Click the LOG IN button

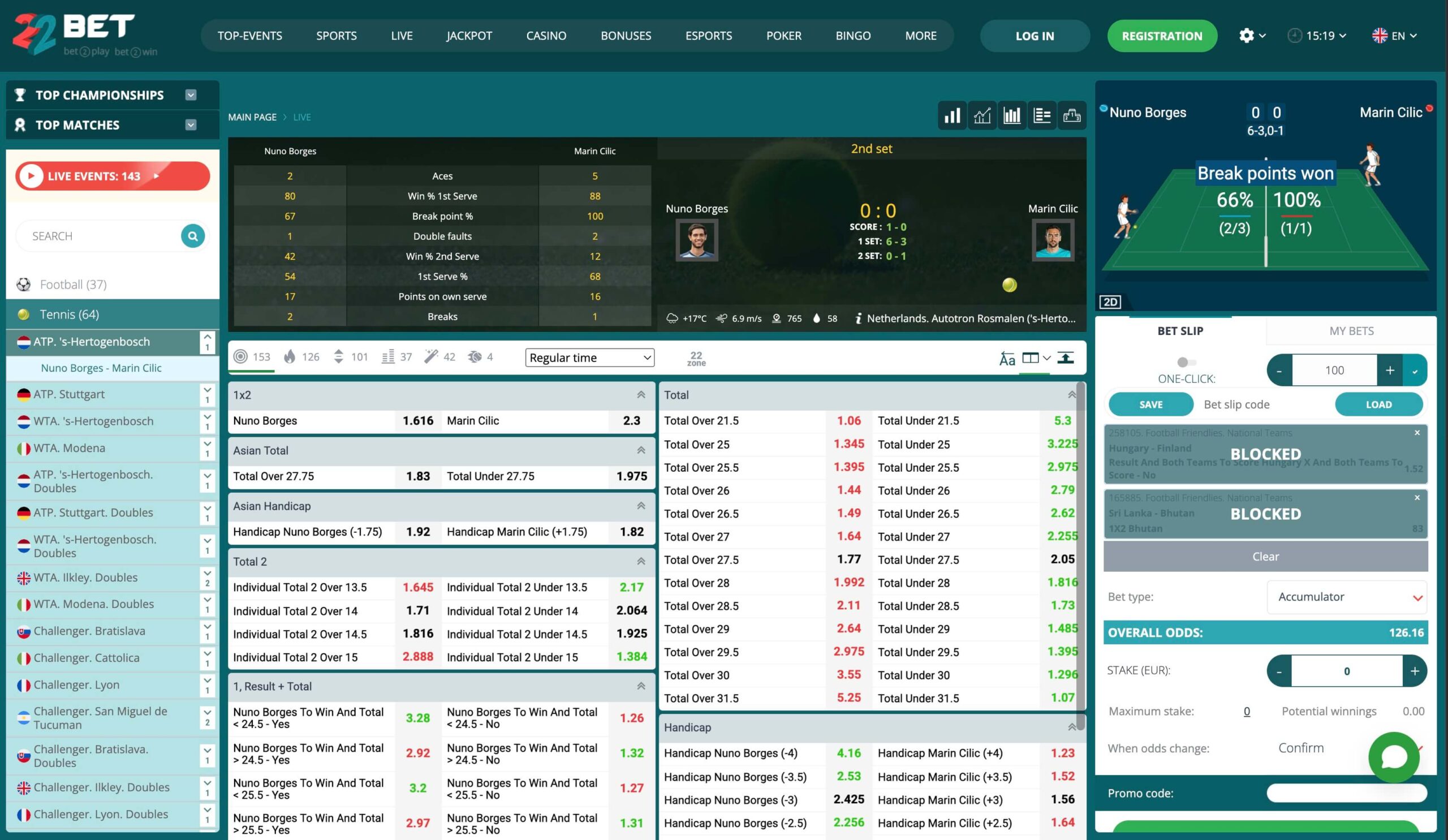[x=1035, y=36]
